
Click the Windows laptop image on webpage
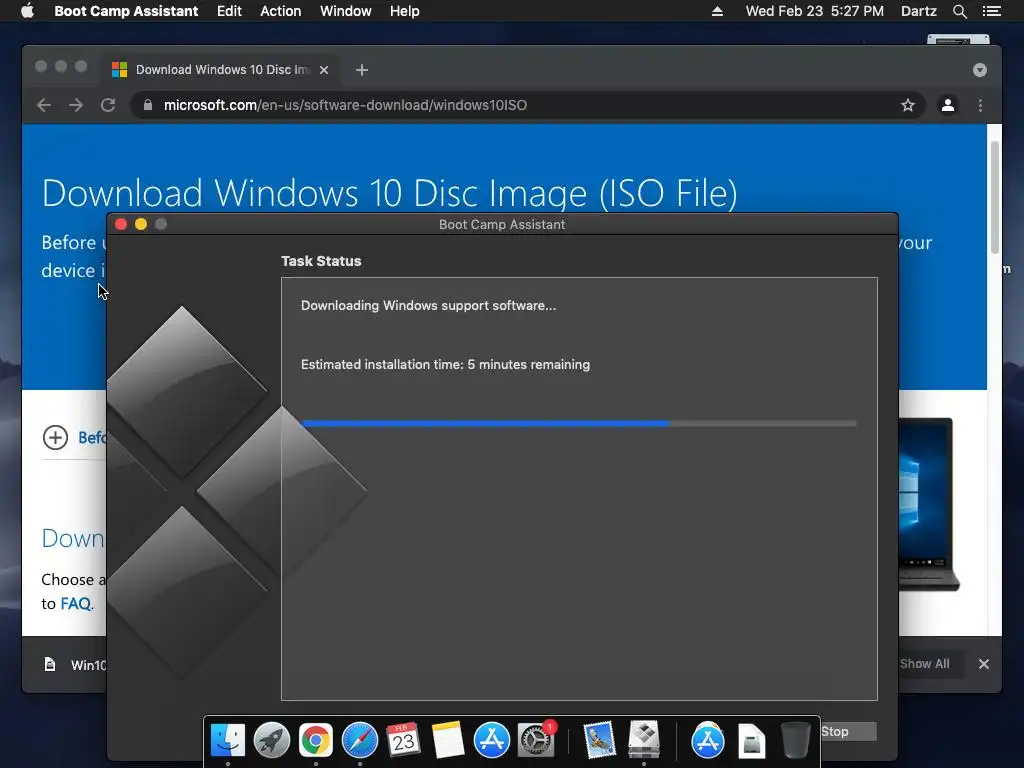tap(929, 504)
